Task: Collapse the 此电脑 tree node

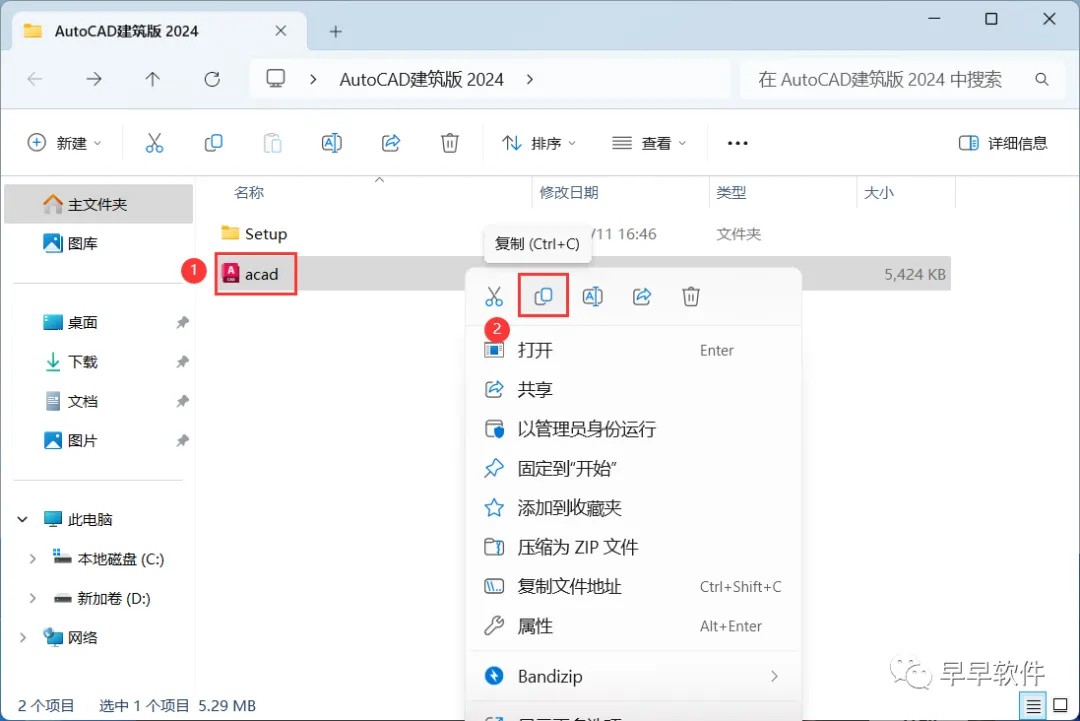Action: (23, 519)
